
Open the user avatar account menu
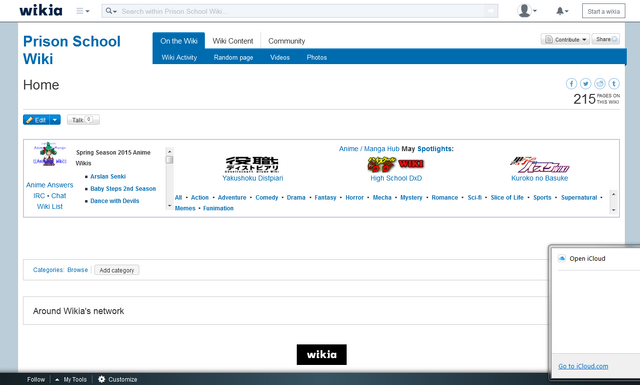(527, 11)
